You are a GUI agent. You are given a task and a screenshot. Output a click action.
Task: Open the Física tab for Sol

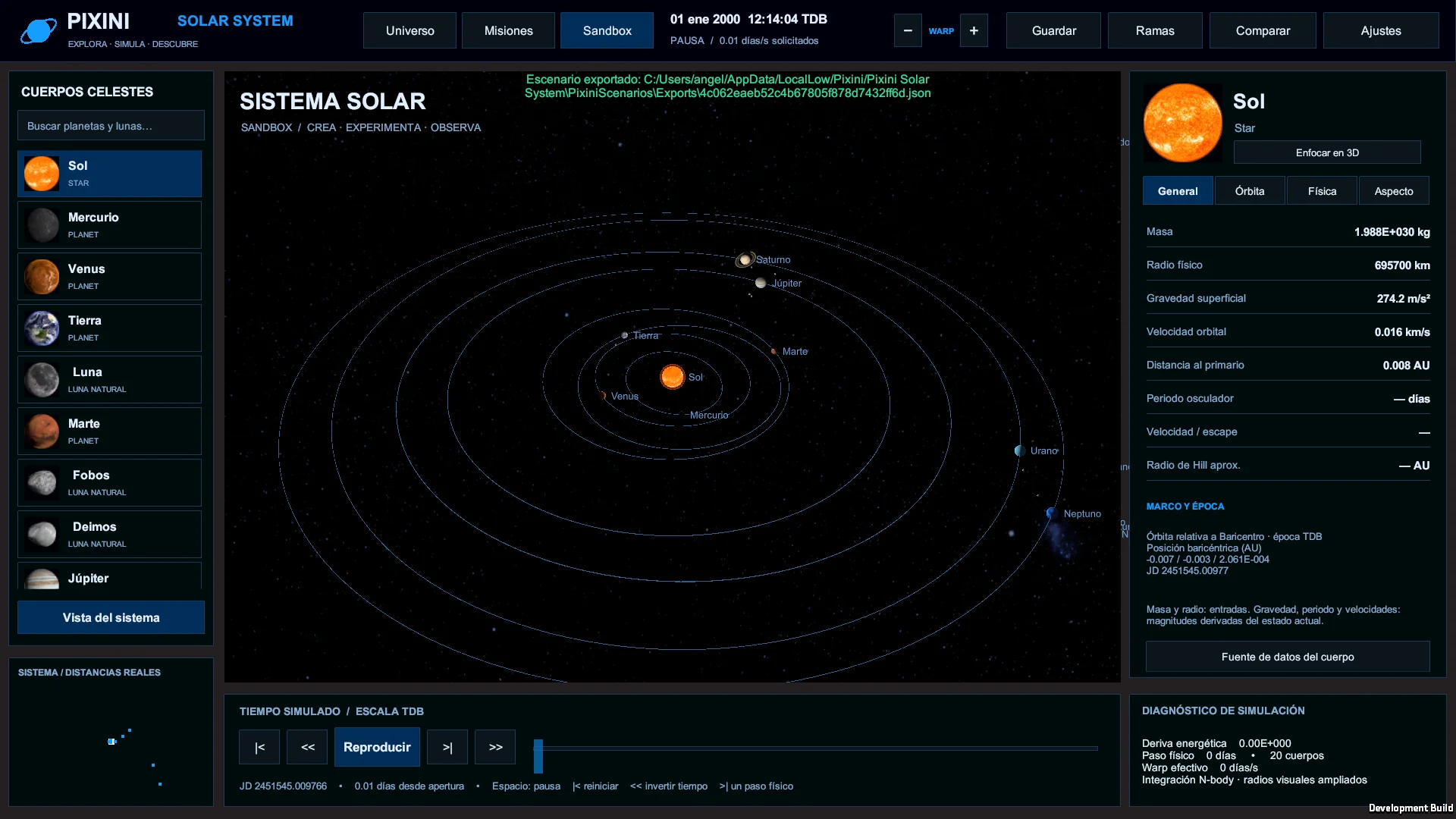pos(1322,191)
